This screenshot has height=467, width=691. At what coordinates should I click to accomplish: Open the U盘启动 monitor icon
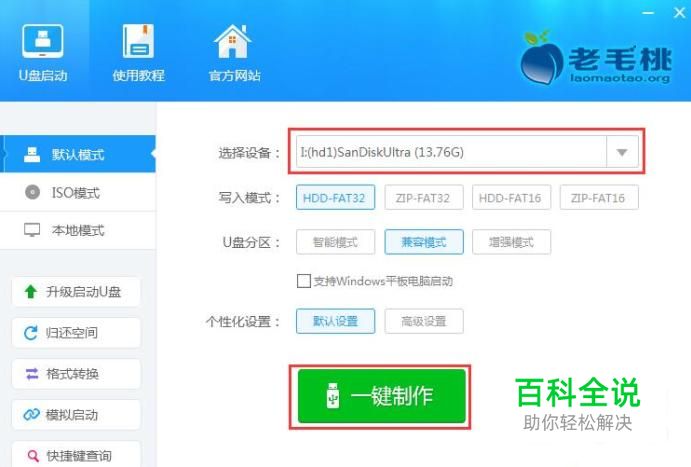[42, 41]
